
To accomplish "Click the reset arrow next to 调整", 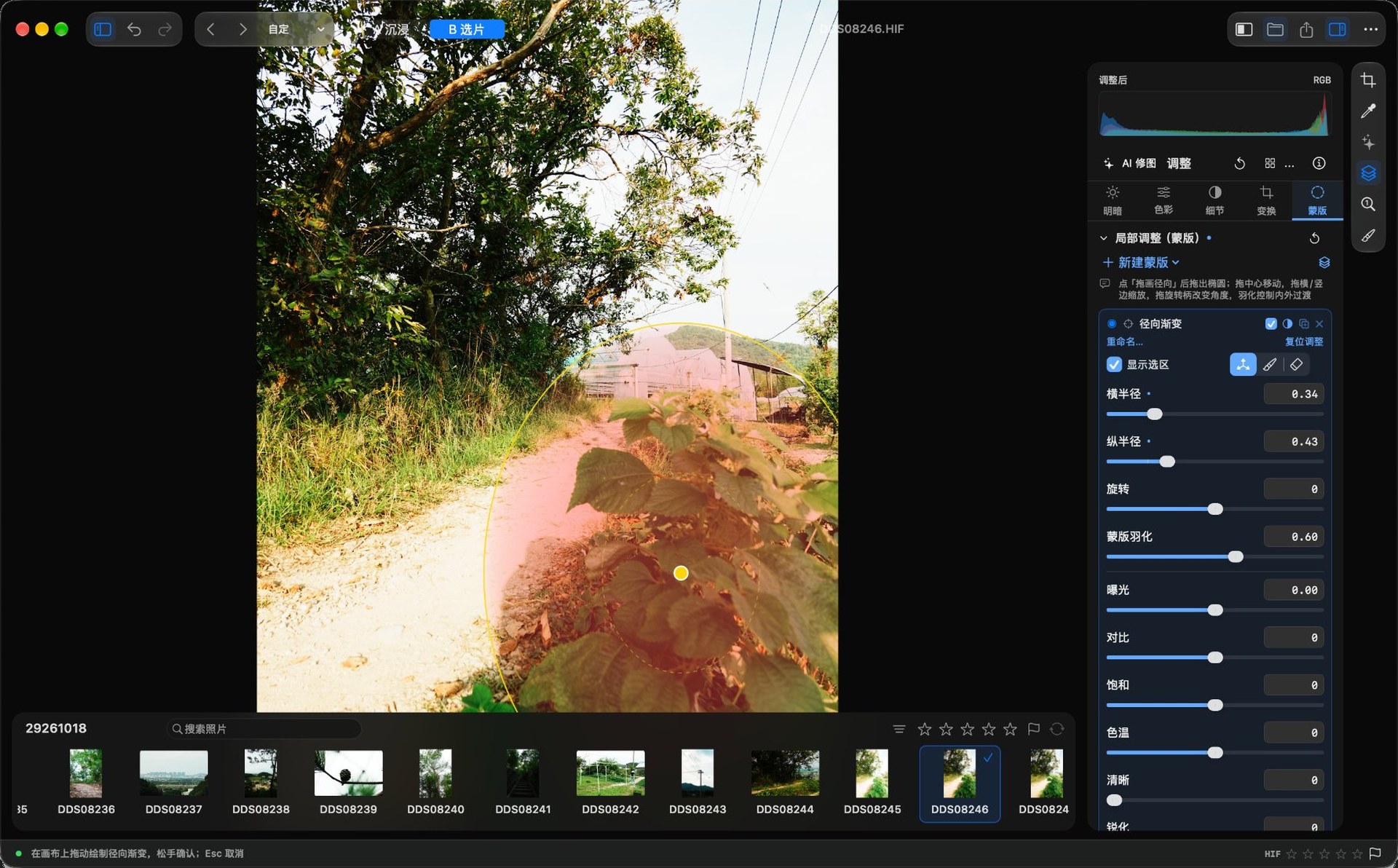I will (x=1239, y=163).
